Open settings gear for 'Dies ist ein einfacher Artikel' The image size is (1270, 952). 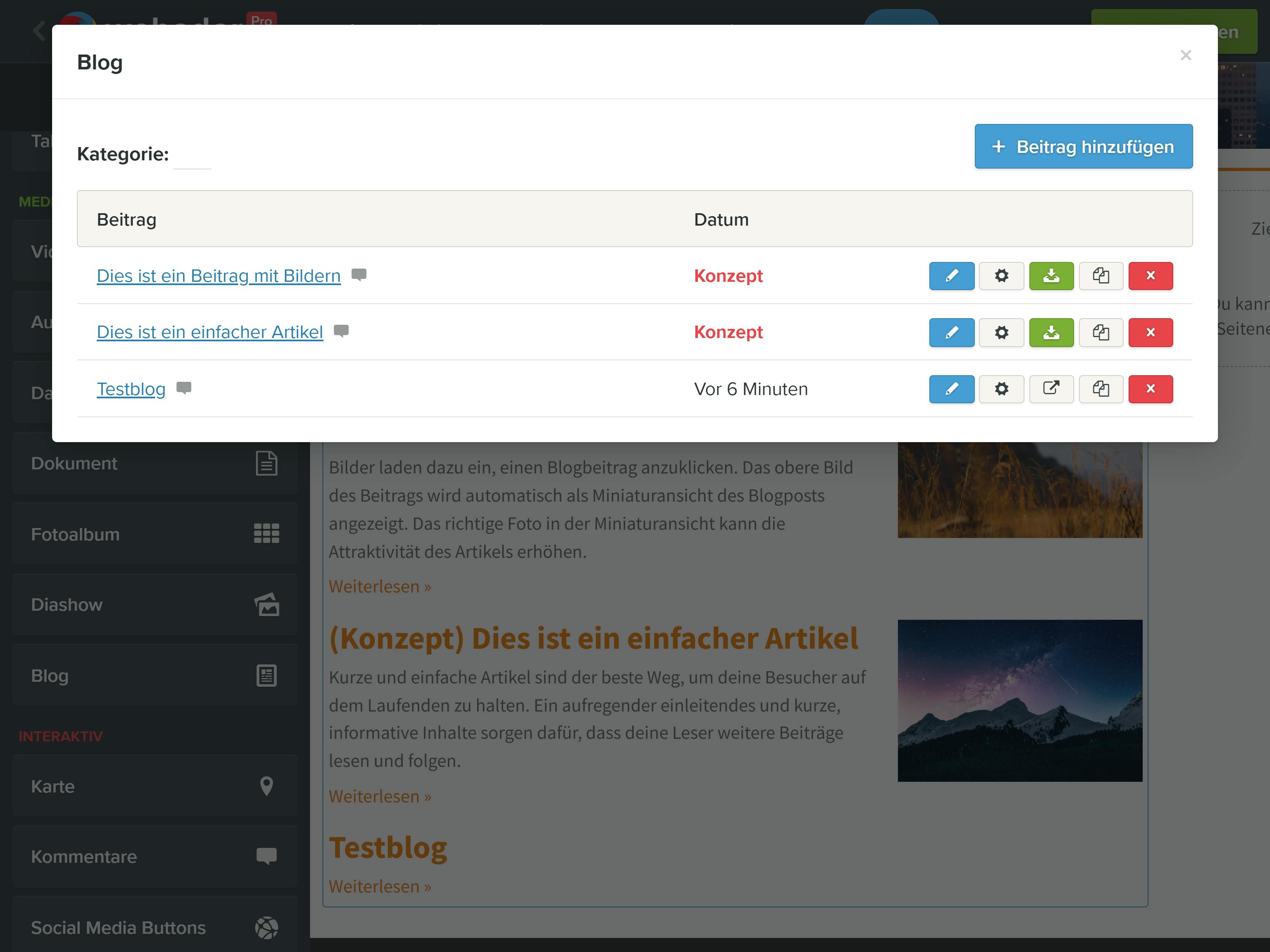coord(1001,332)
